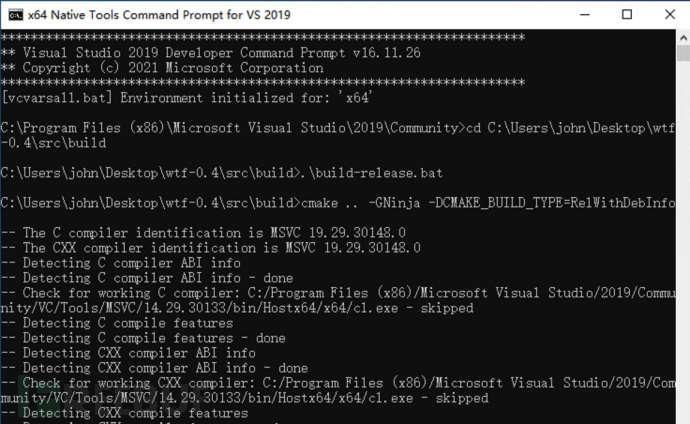
Task: Click the C compiler identification MSVC line
Action: 212,232
